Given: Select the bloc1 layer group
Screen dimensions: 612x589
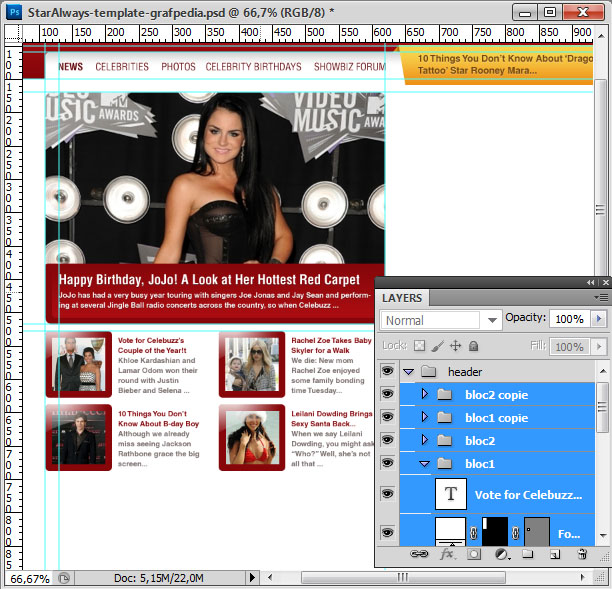Looking at the screenshot, I should coord(498,463).
